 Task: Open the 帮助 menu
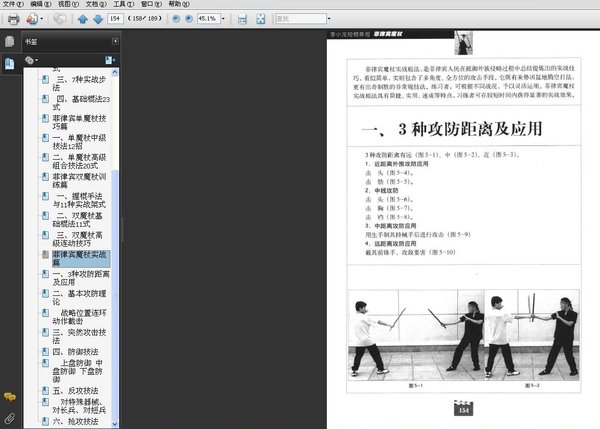click(x=179, y=4)
